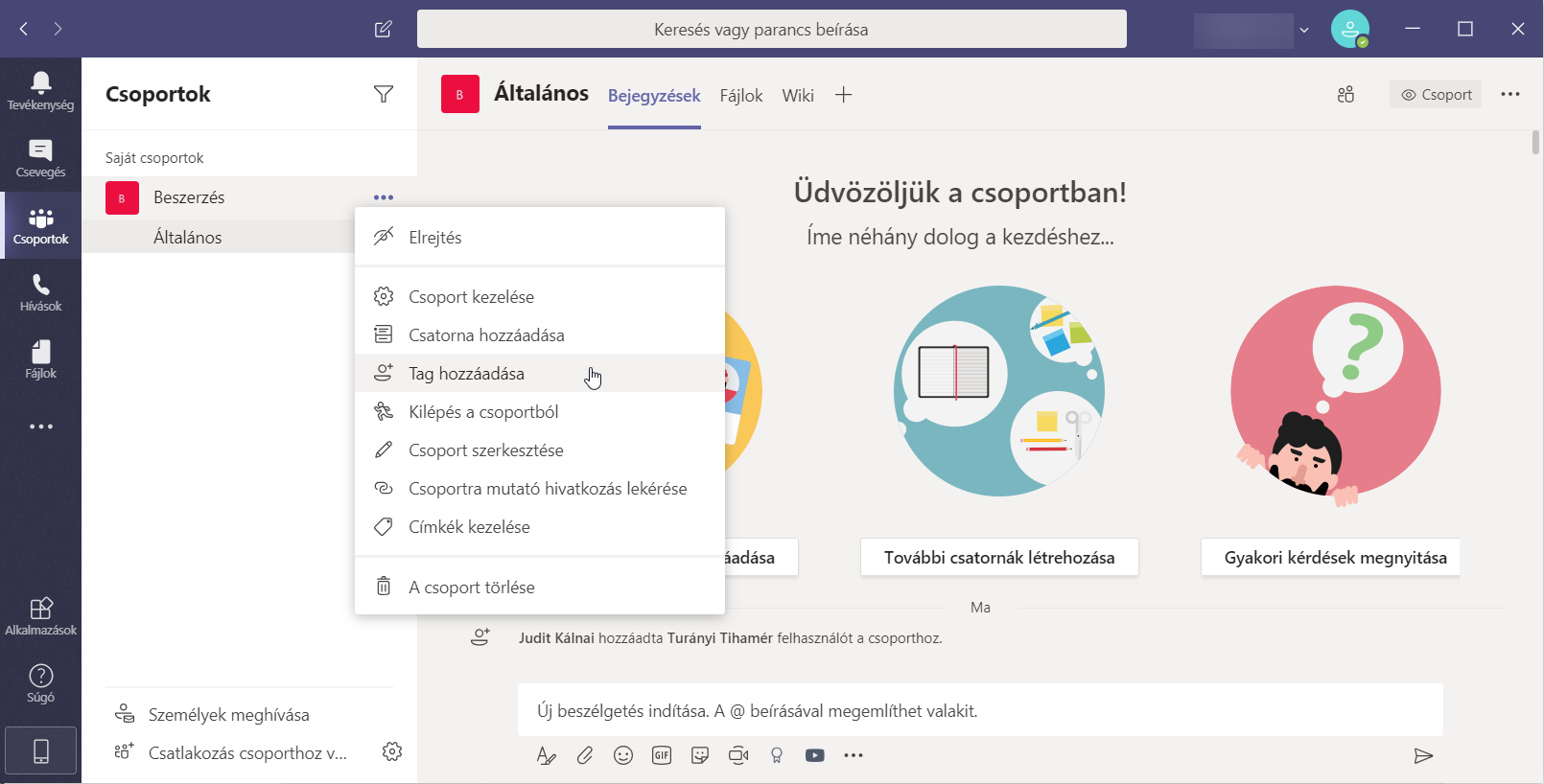Image resolution: width=1544 pixels, height=784 pixels.
Task: Expand the channel more options ellipsis top-right
Action: 1510,94
